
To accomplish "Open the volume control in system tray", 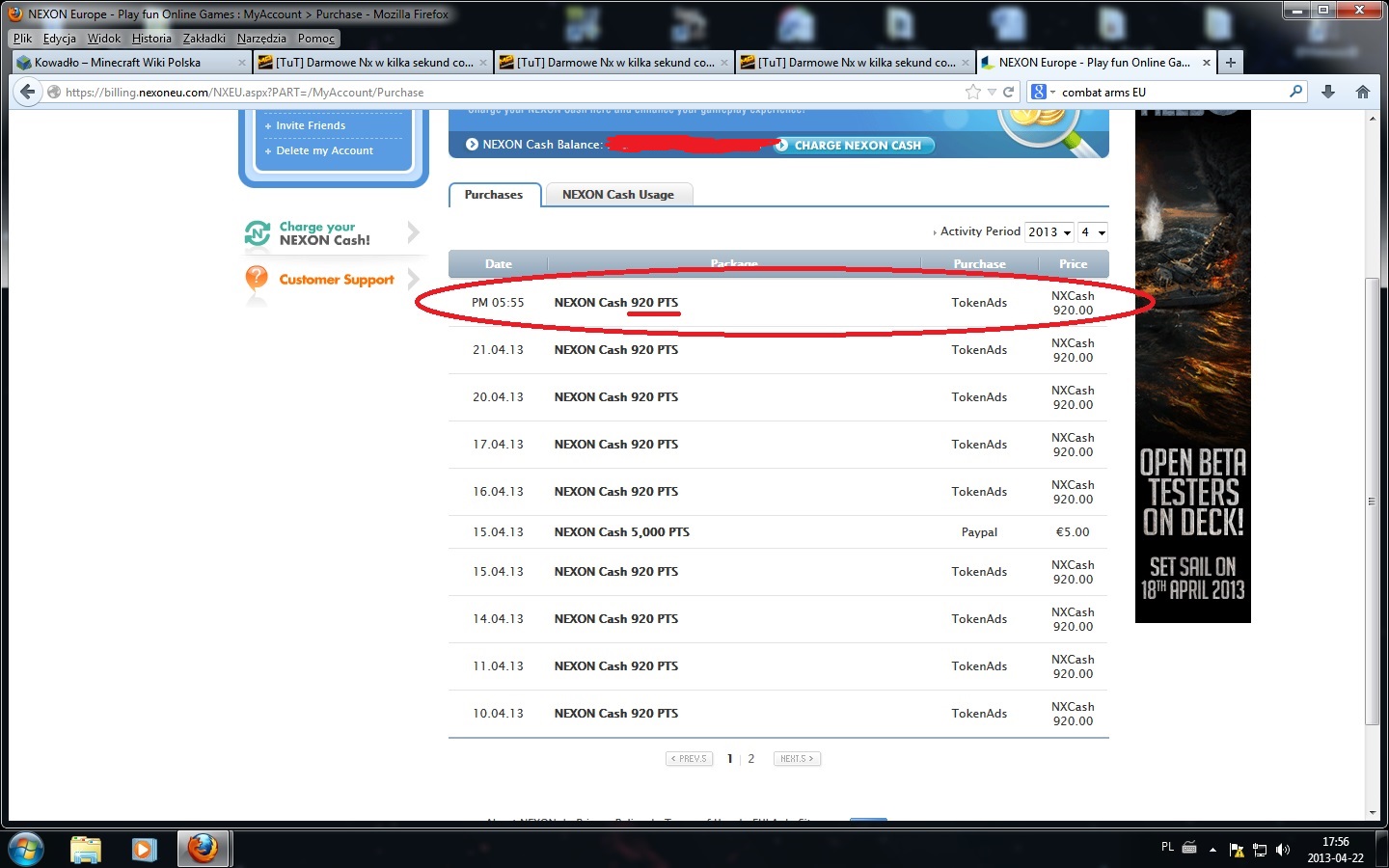I will pos(1283,850).
